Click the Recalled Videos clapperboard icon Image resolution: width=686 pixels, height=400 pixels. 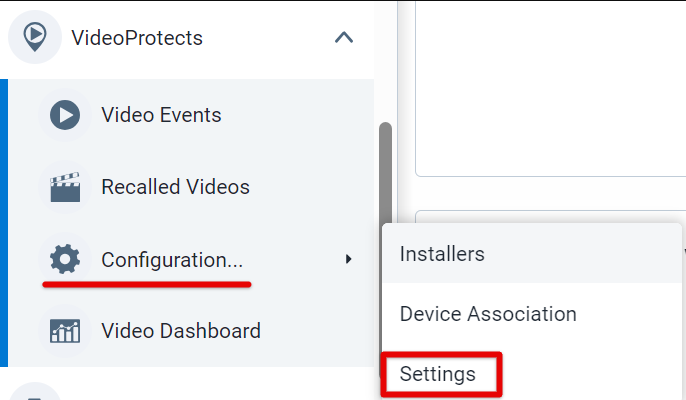tap(65, 187)
